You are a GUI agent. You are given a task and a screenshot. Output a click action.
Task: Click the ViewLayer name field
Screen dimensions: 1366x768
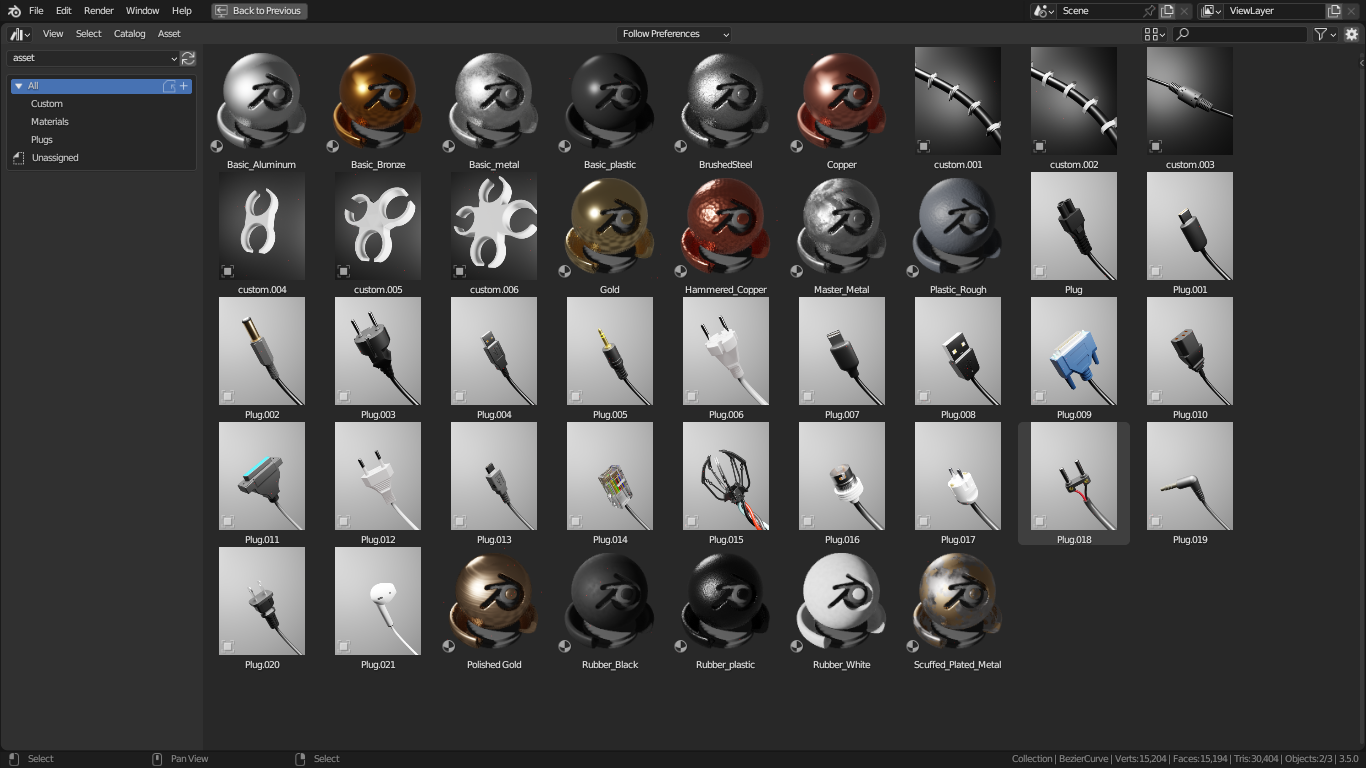[1275, 11]
